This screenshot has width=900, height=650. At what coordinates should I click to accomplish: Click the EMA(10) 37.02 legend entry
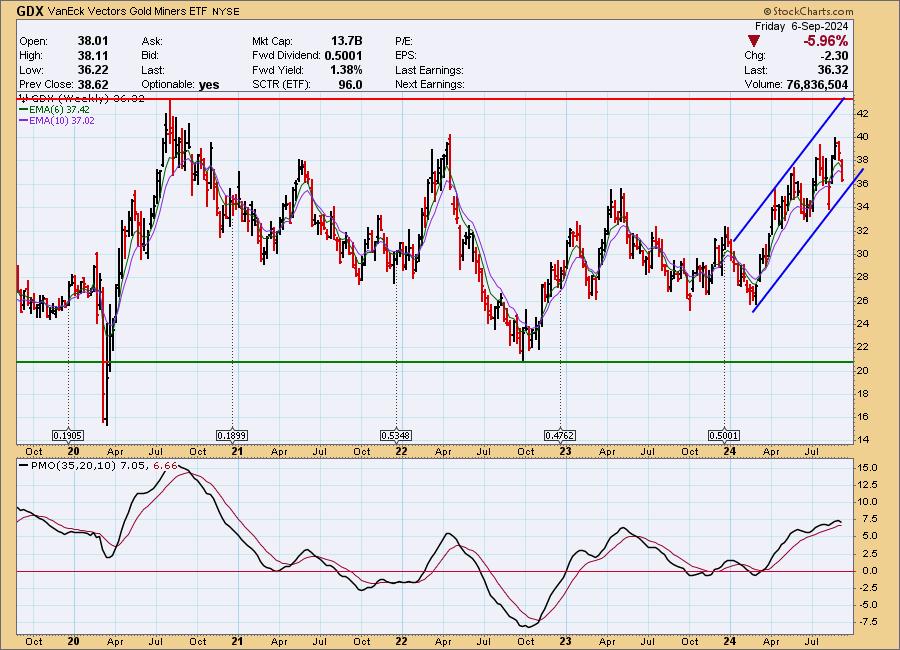pyautogui.click(x=57, y=121)
